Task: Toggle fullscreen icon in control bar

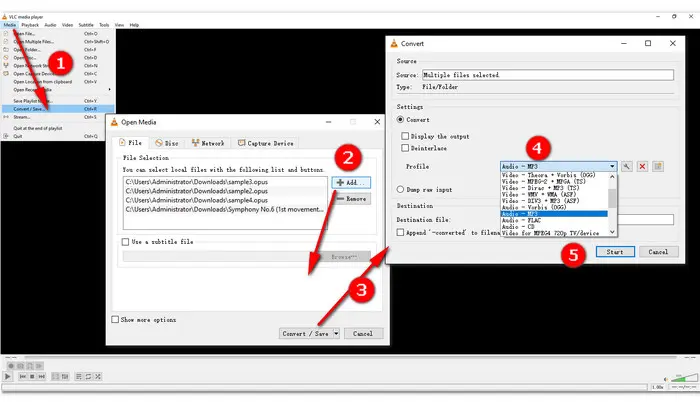Action: point(55,377)
